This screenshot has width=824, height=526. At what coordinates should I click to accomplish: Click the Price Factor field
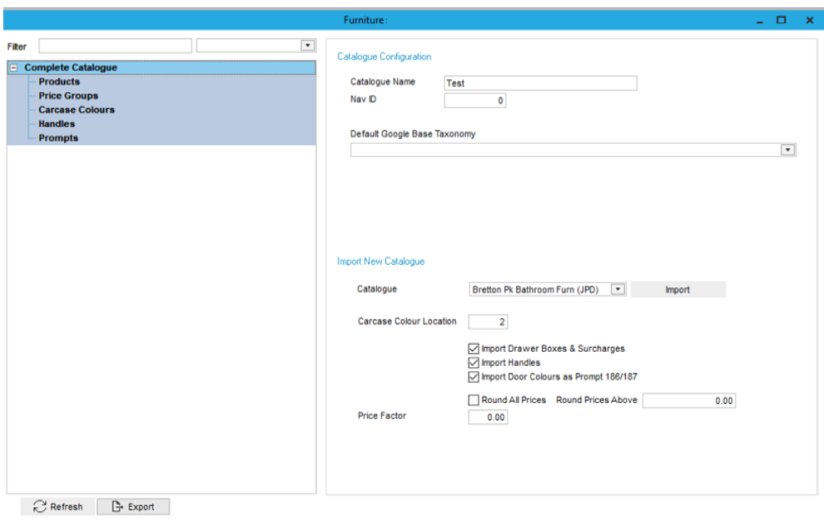[488, 417]
